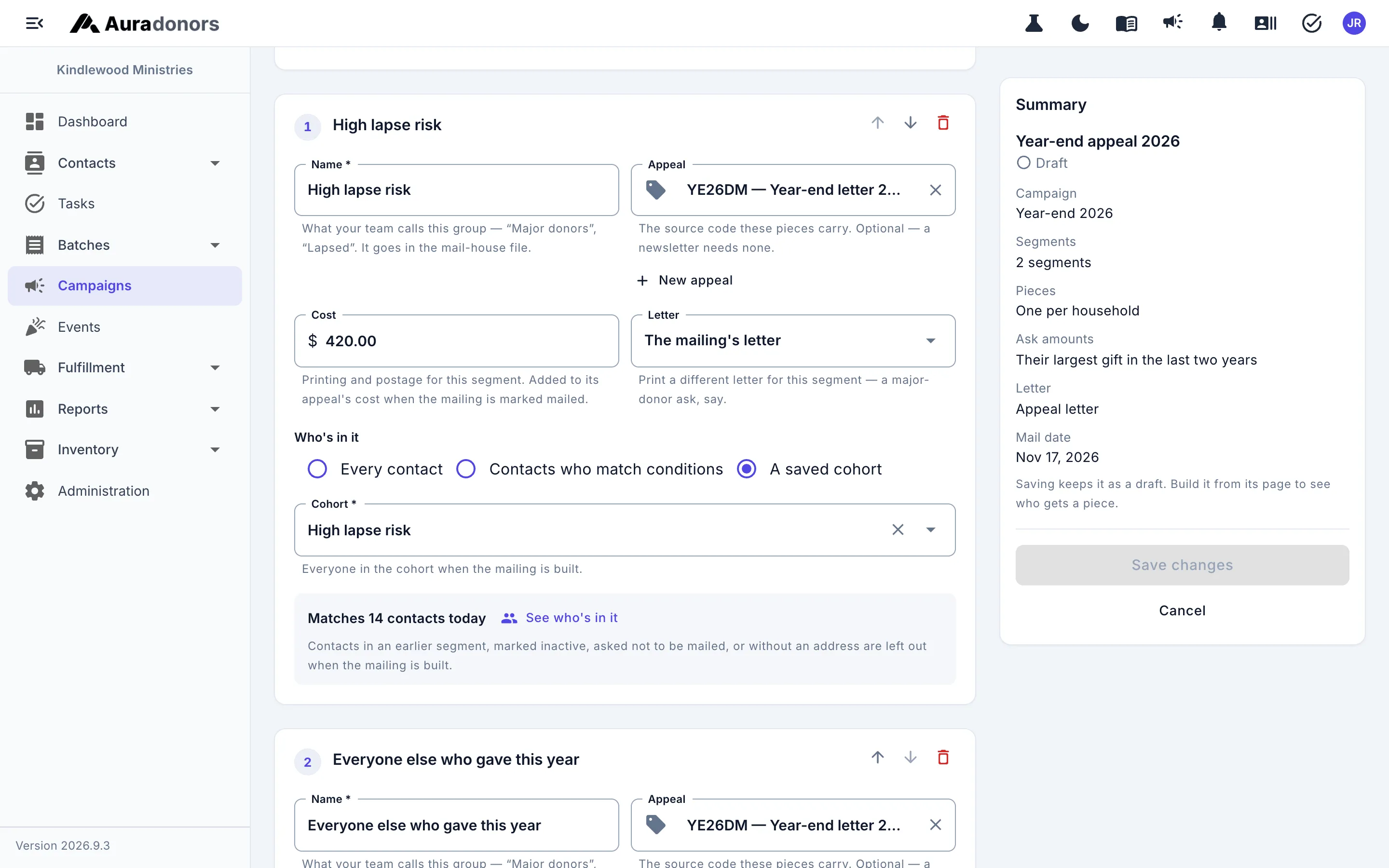Open the contact card icon in header
The height and width of the screenshot is (868, 1389).
(1265, 24)
